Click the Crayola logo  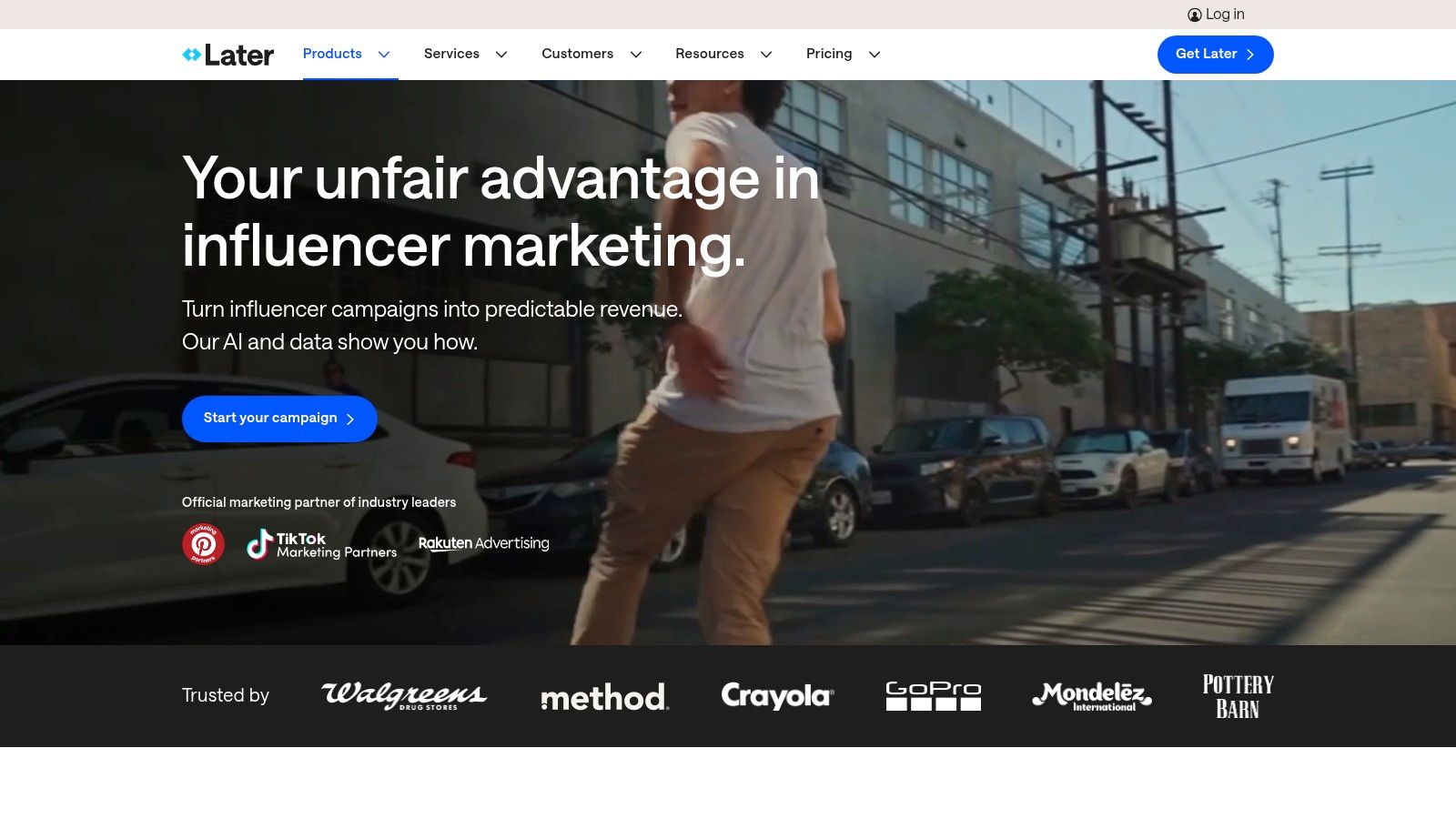777,696
